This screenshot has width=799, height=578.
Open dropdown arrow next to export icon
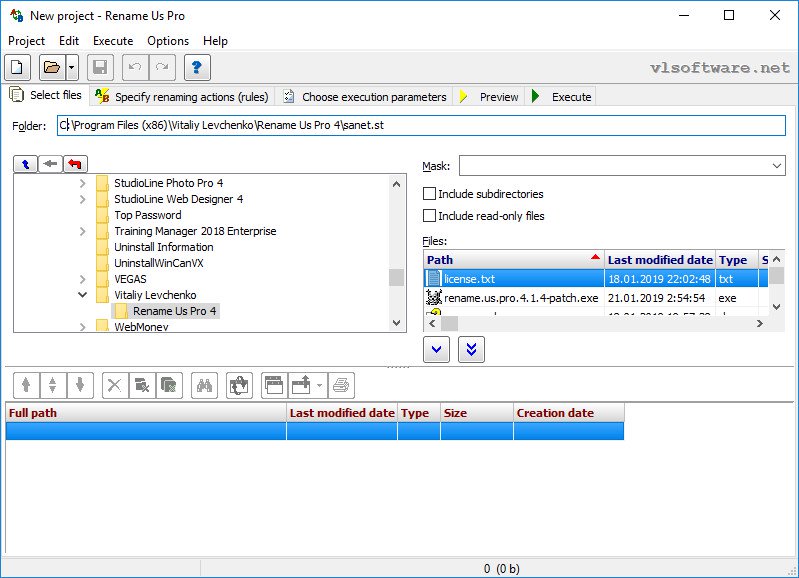(x=319, y=385)
